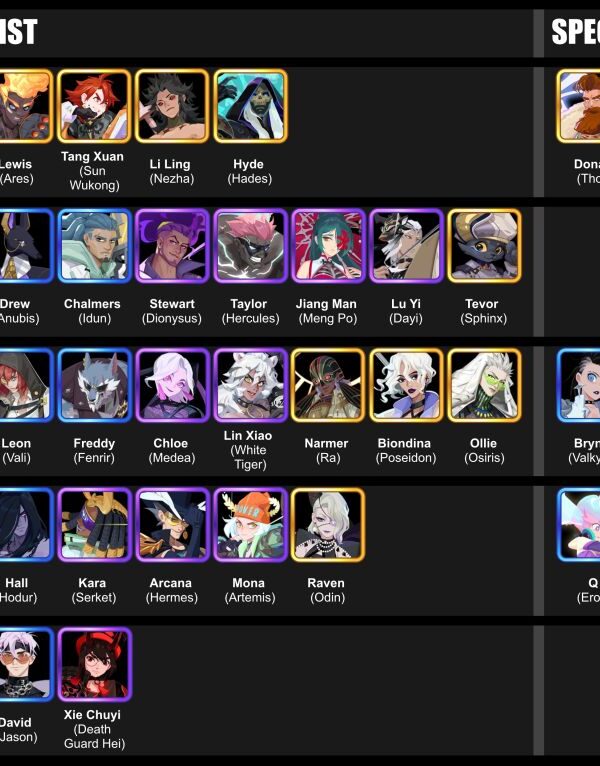Select Biondina (Poseidon) portrait icon
This screenshot has width=600, height=766.
click(x=406, y=385)
